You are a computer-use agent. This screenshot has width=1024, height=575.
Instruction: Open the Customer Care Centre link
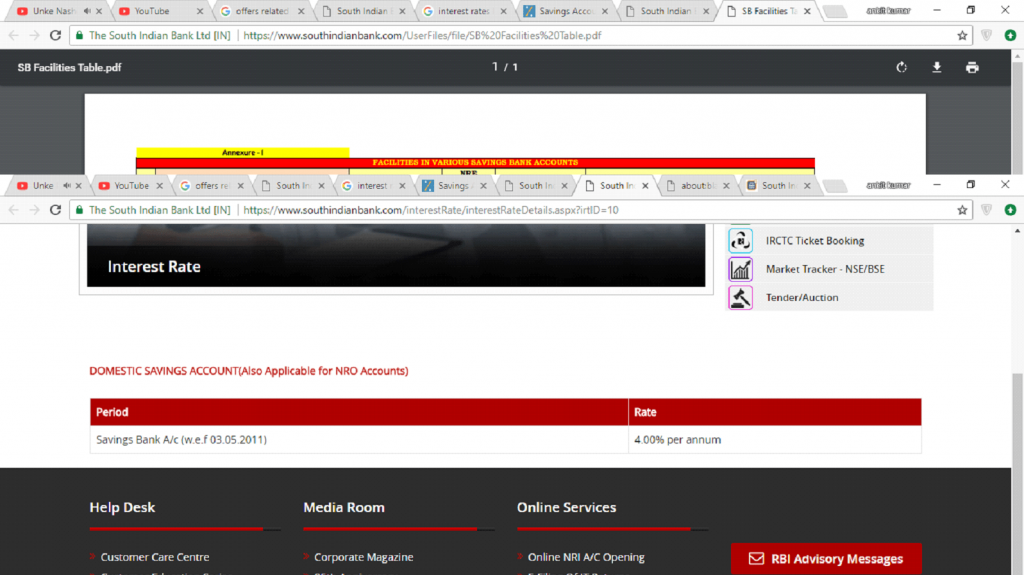tap(155, 557)
